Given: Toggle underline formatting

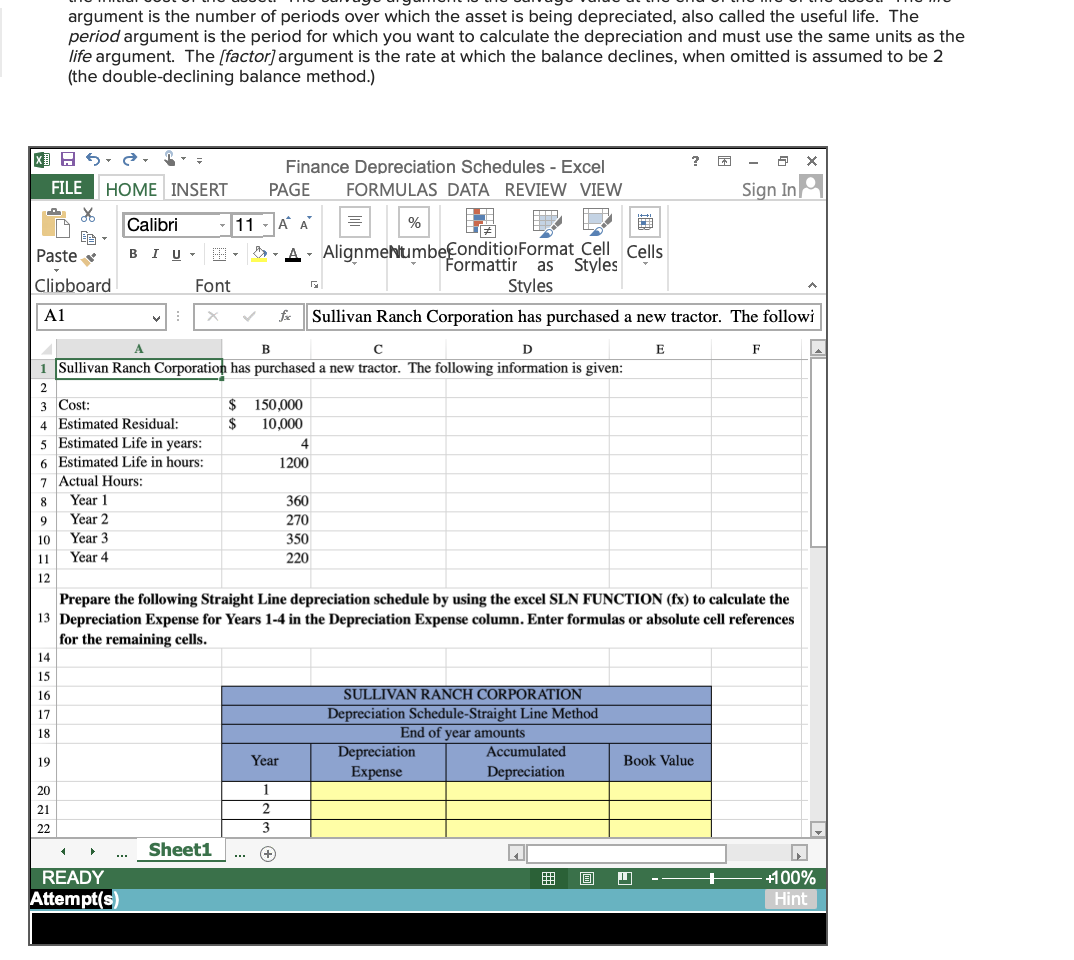Looking at the screenshot, I should pyautogui.click(x=174, y=253).
